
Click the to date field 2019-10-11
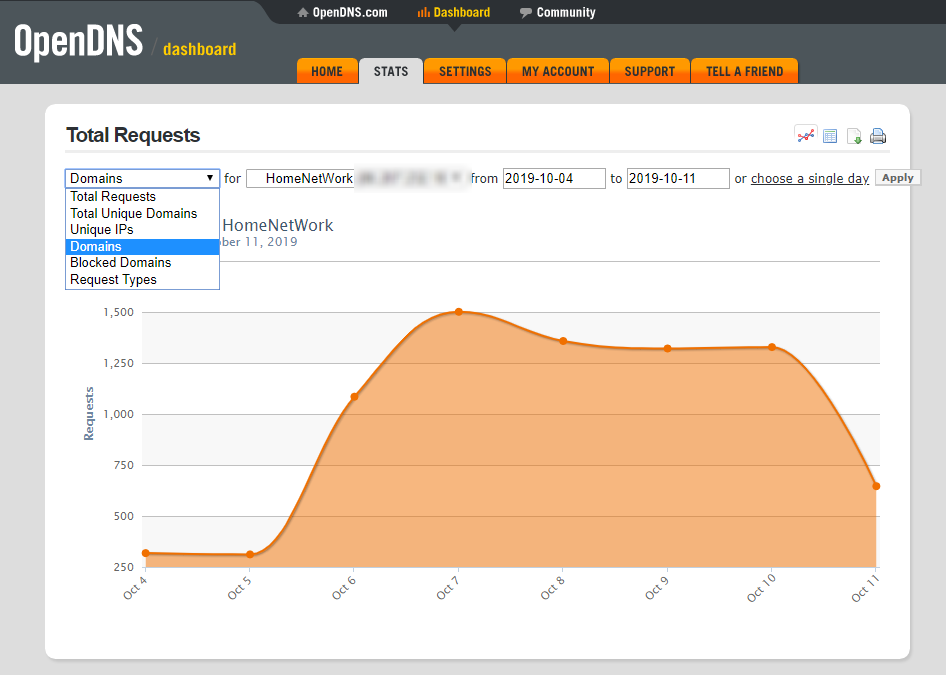[x=678, y=179]
